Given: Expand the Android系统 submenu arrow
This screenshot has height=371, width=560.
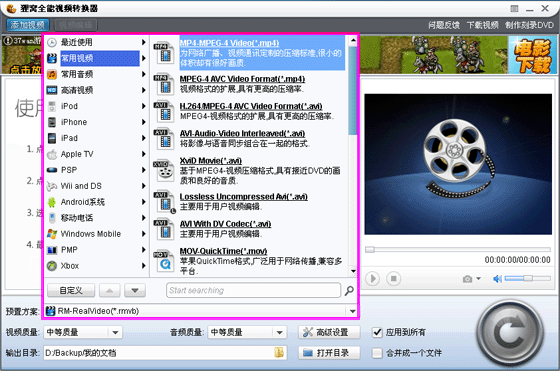Looking at the screenshot, I should point(143,202).
